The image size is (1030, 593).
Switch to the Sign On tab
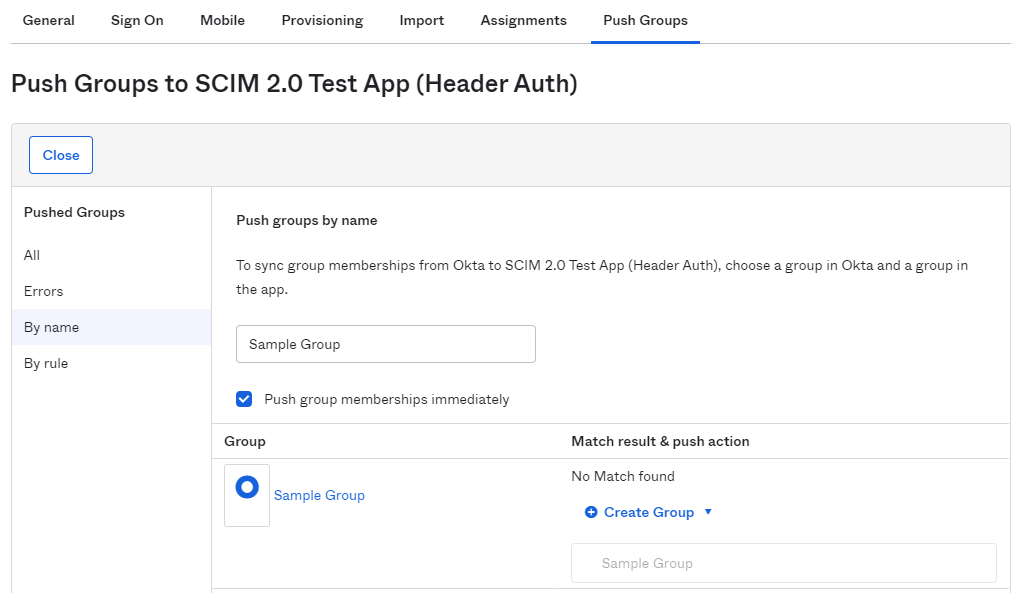137,20
